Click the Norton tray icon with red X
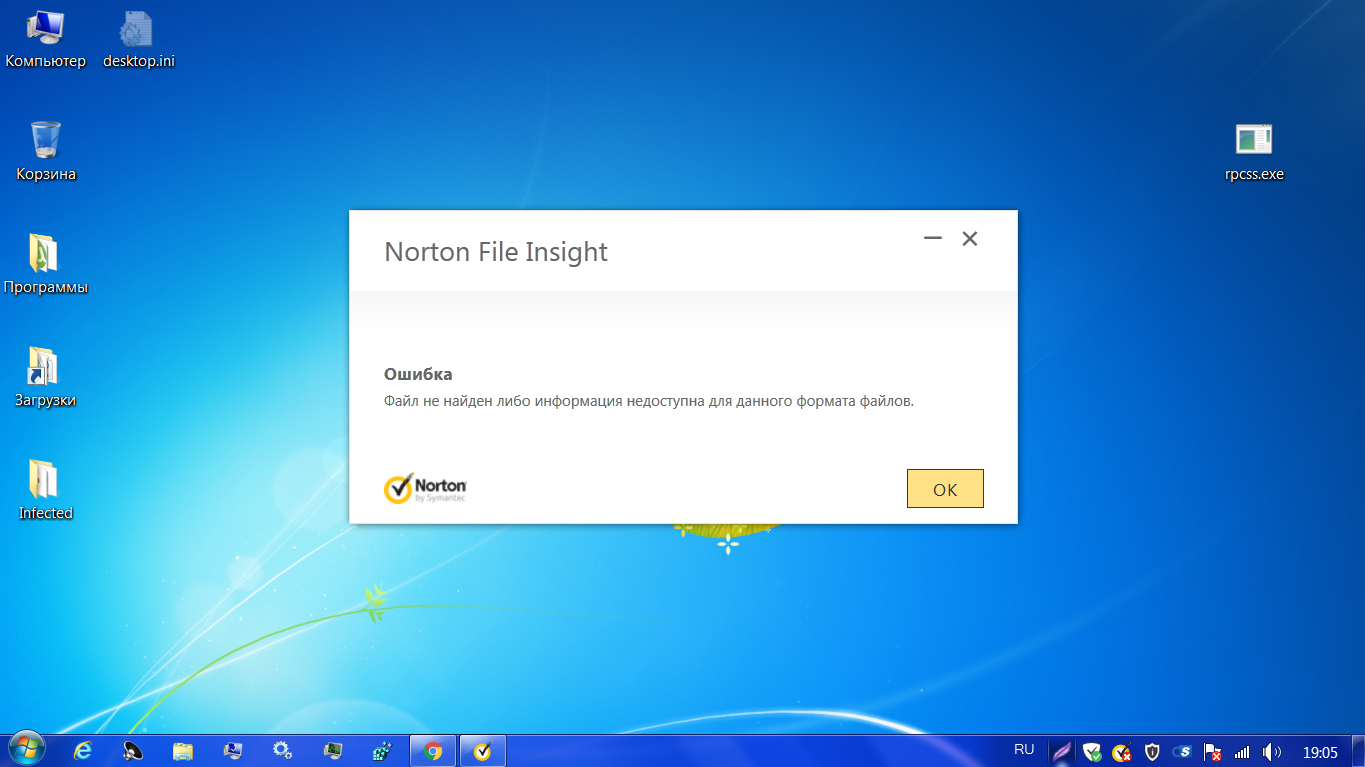Viewport: 1365px width, 767px height. tap(1122, 752)
